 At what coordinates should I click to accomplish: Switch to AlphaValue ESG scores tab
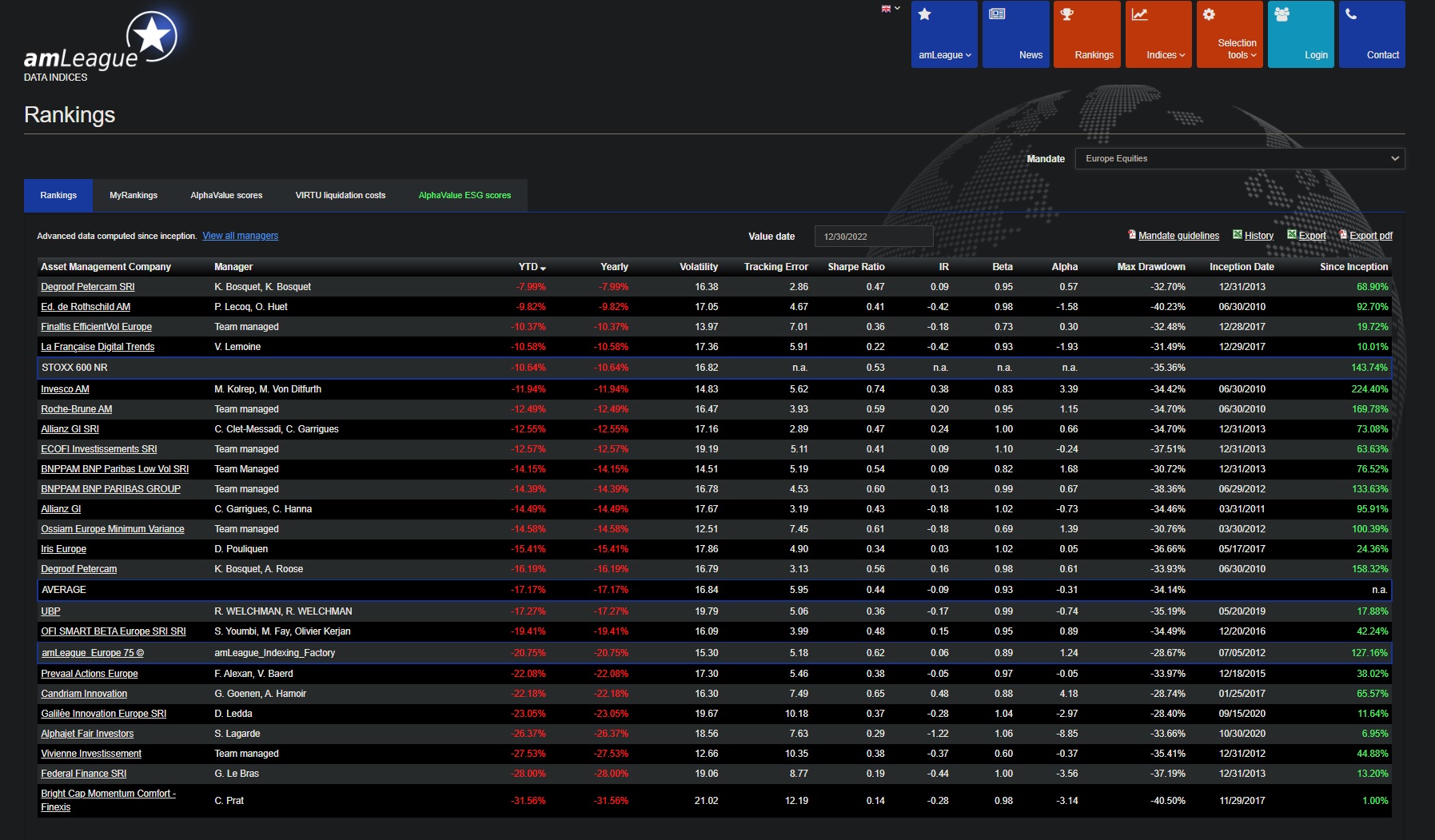pyautogui.click(x=464, y=195)
